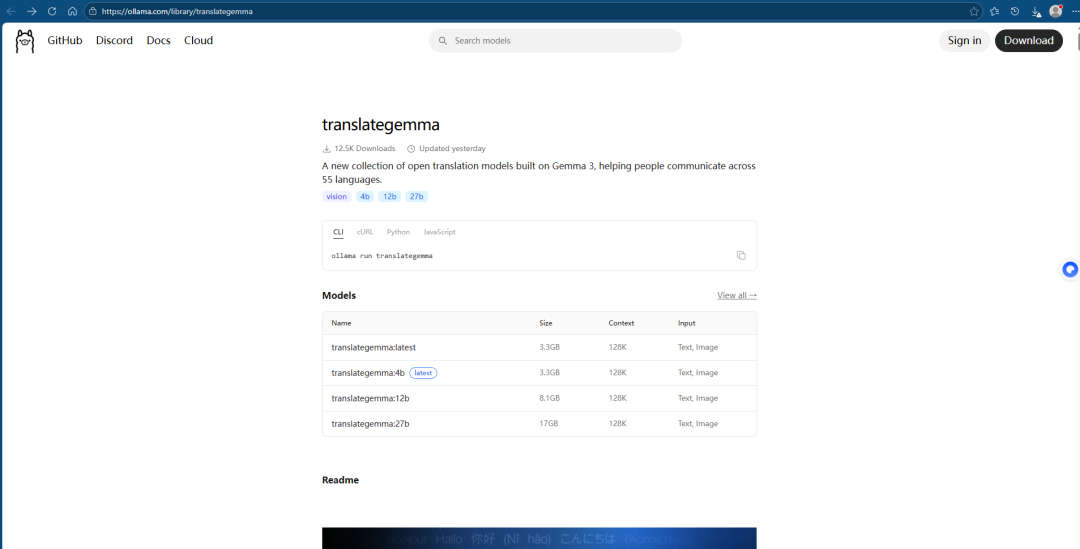This screenshot has height=549, width=1080.
Task: Open the Cloud link in header
Action: (198, 41)
